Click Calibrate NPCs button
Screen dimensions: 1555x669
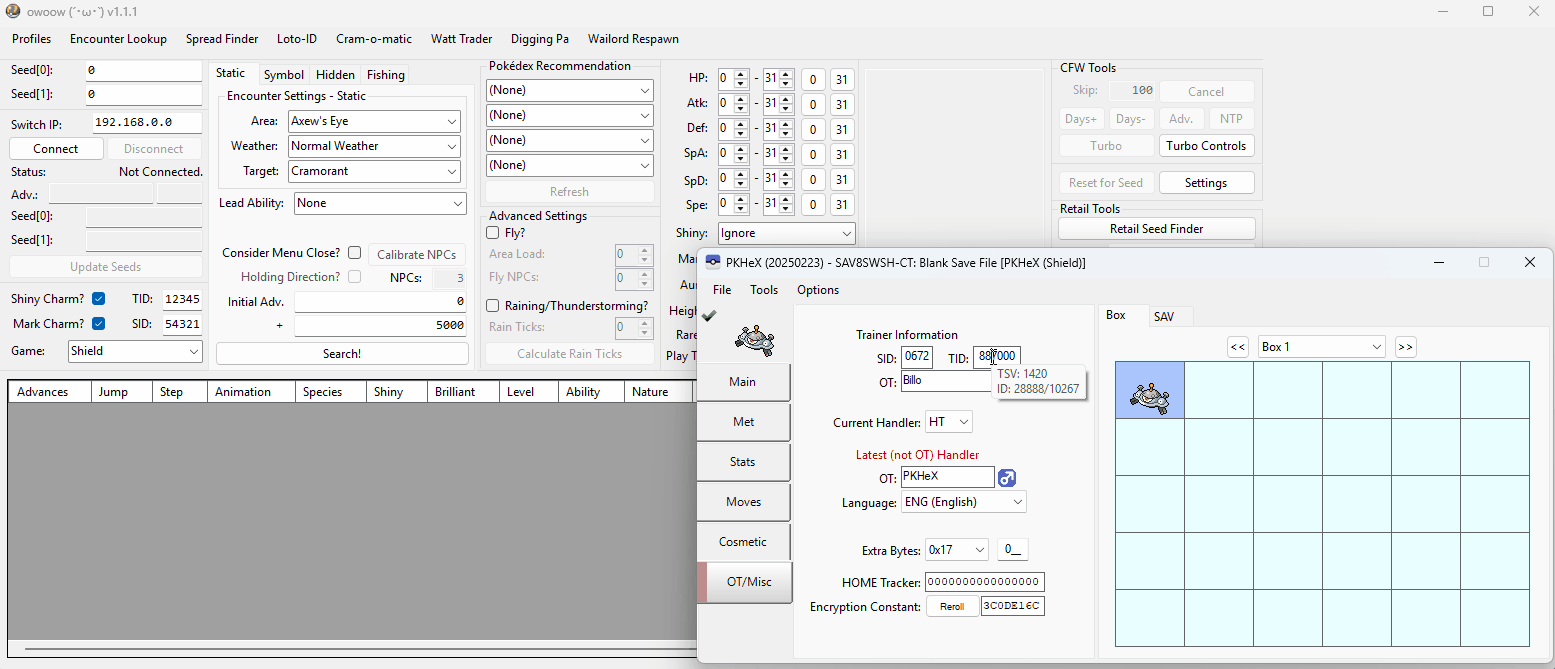(417, 254)
